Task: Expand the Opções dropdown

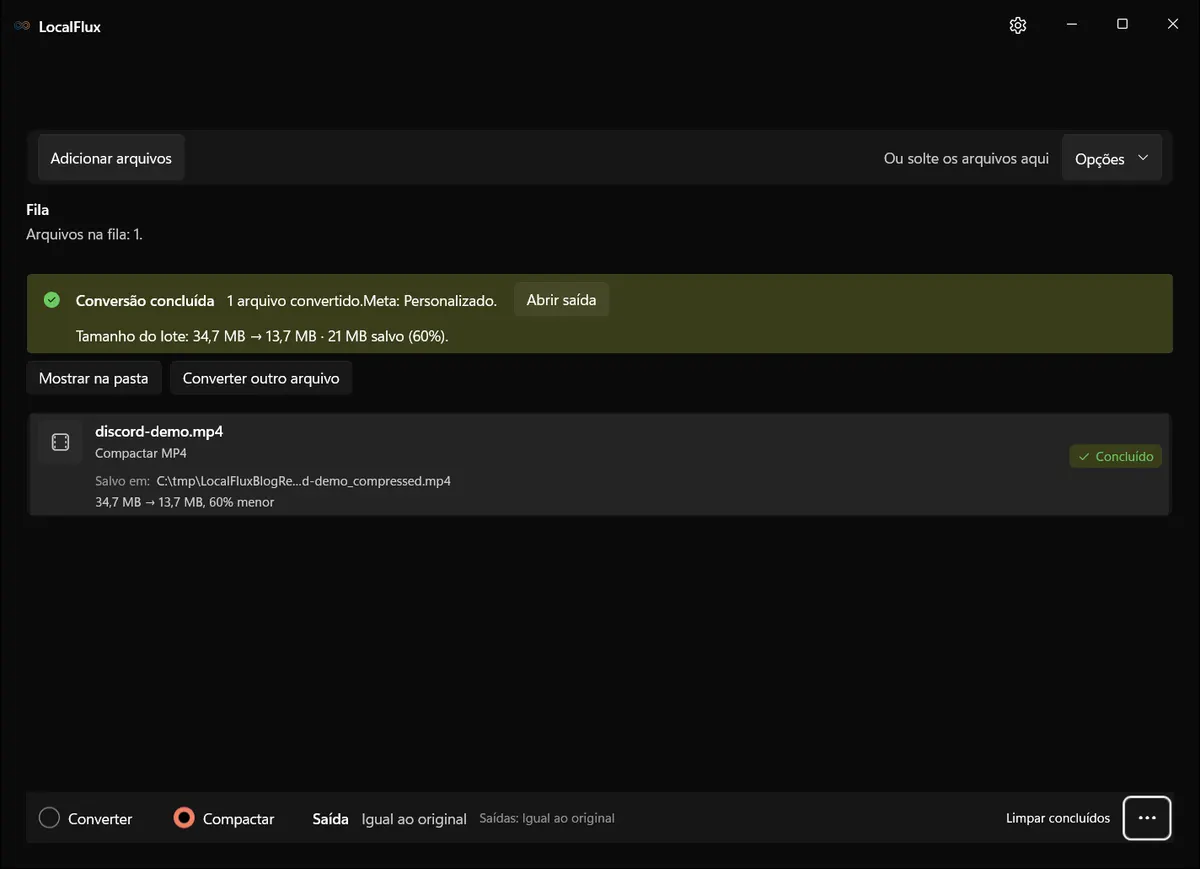Action: tap(1112, 159)
